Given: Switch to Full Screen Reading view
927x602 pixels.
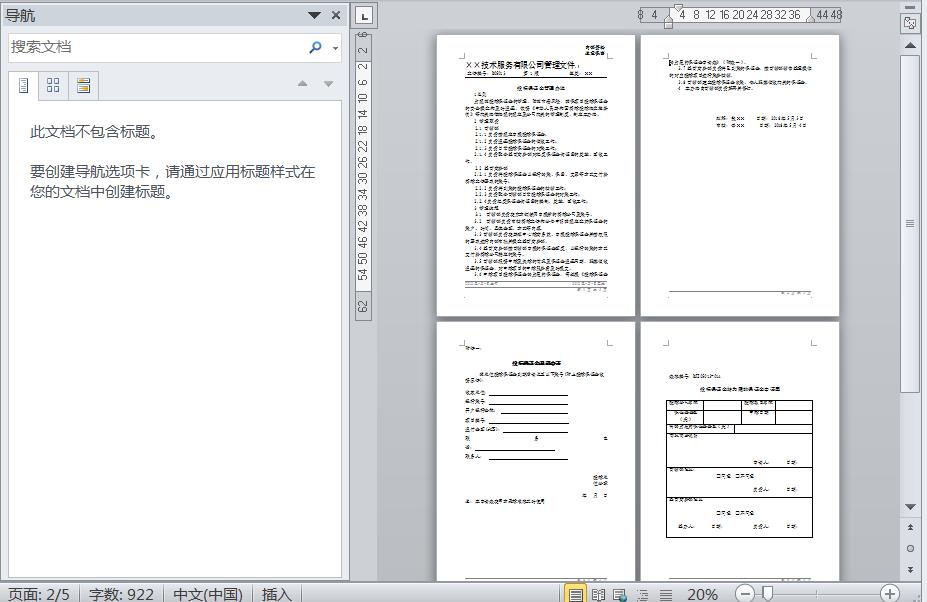Looking at the screenshot, I should pyautogui.click(x=598, y=594).
